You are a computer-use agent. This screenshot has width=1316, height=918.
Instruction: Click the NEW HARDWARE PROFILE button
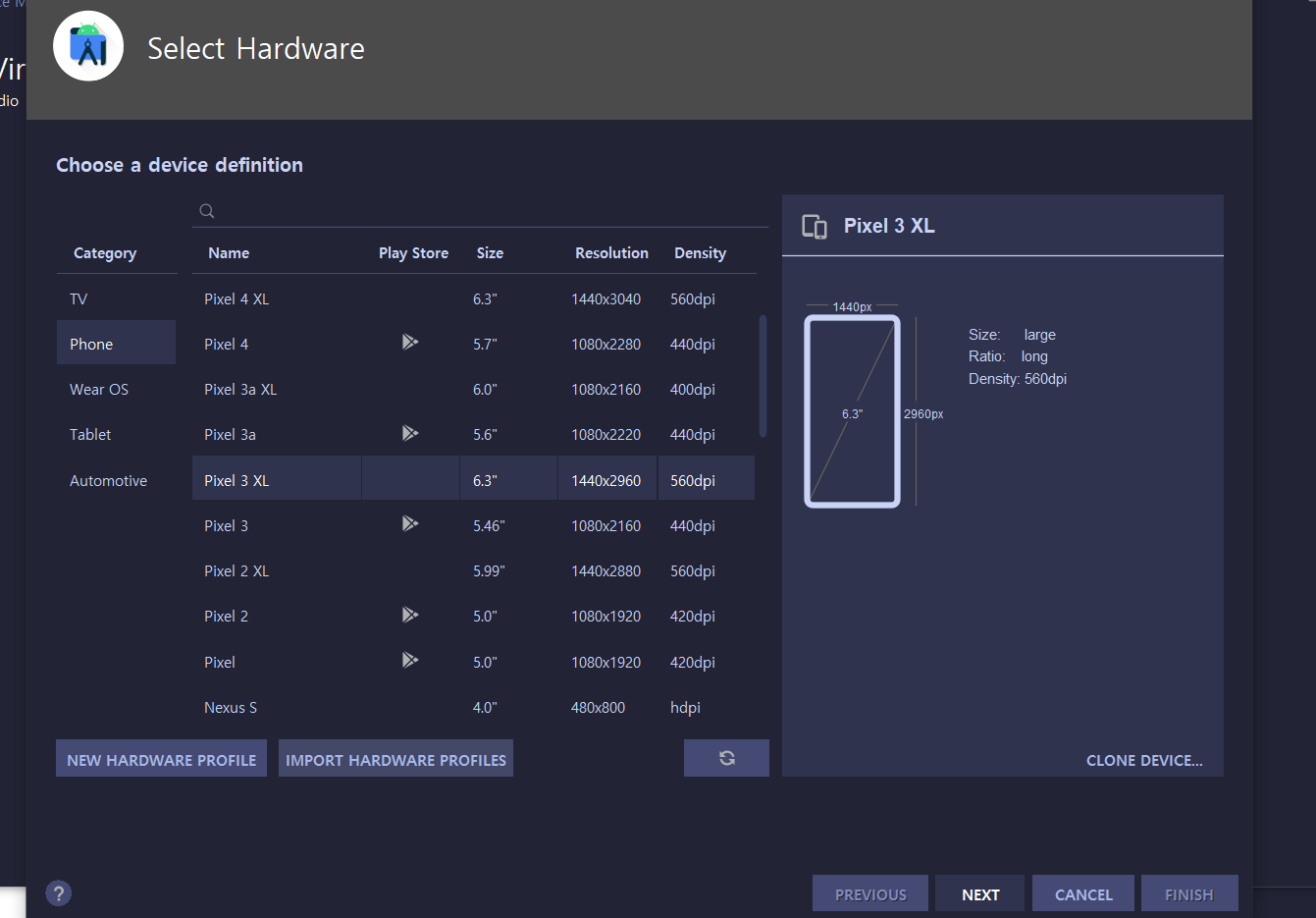pyautogui.click(x=161, y=758)
